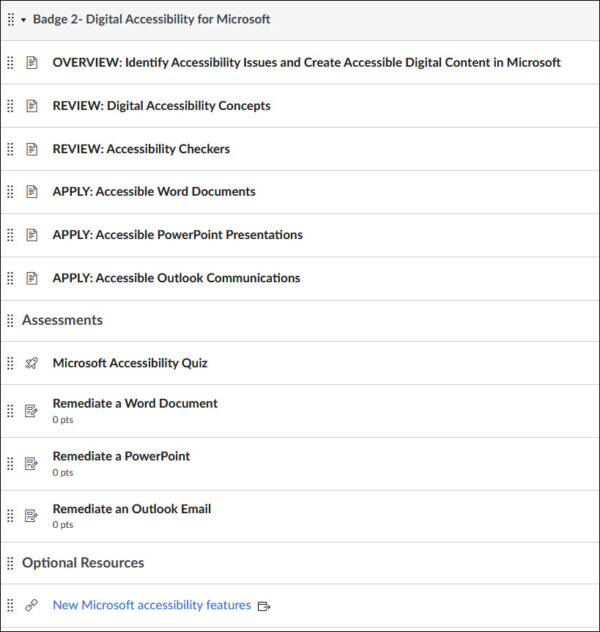
Task: Click the drag handle beside Assessments header
Action: pyautogui.click(x=10, y=320)
